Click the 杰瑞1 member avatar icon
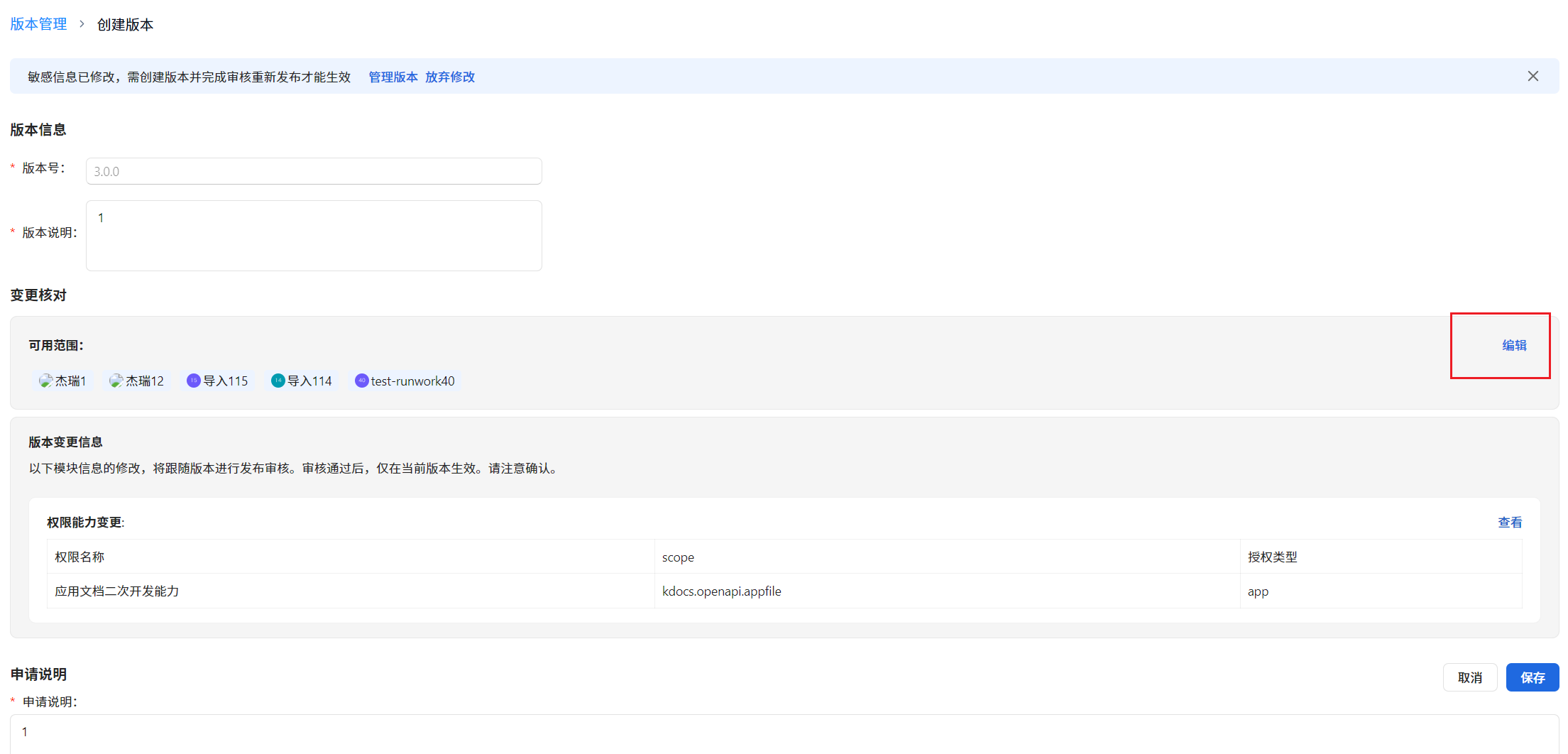The width and height of the screenshot is (1568, 754). pyautogui.click(x=45, y=381)
